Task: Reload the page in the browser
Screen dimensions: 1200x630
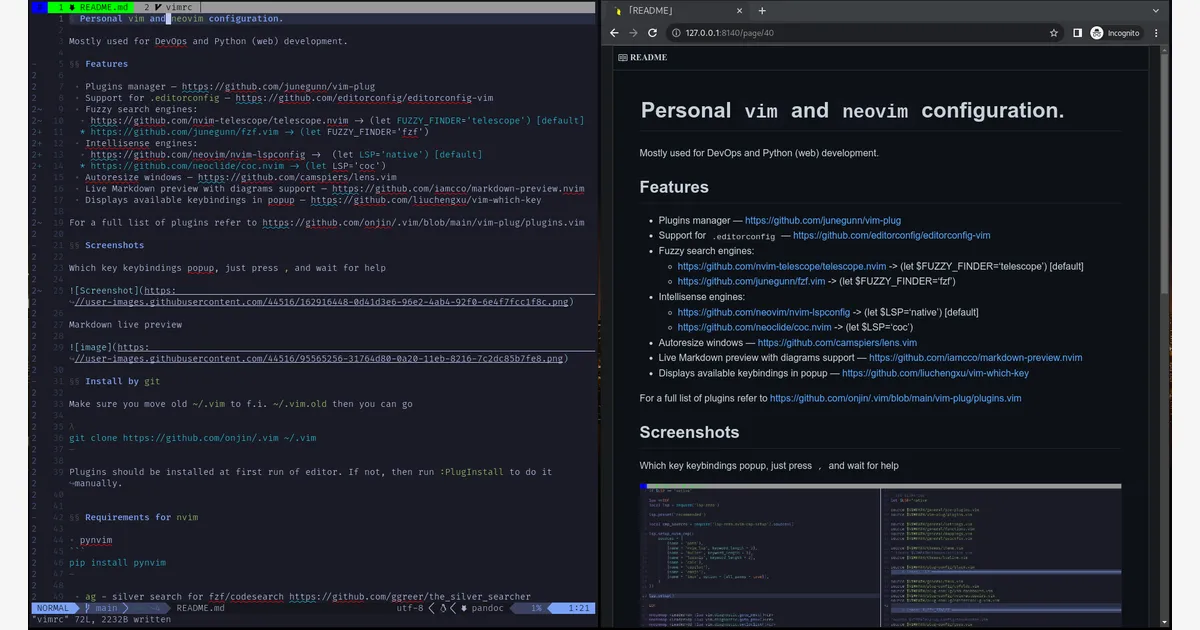Action: coord(653,33)
